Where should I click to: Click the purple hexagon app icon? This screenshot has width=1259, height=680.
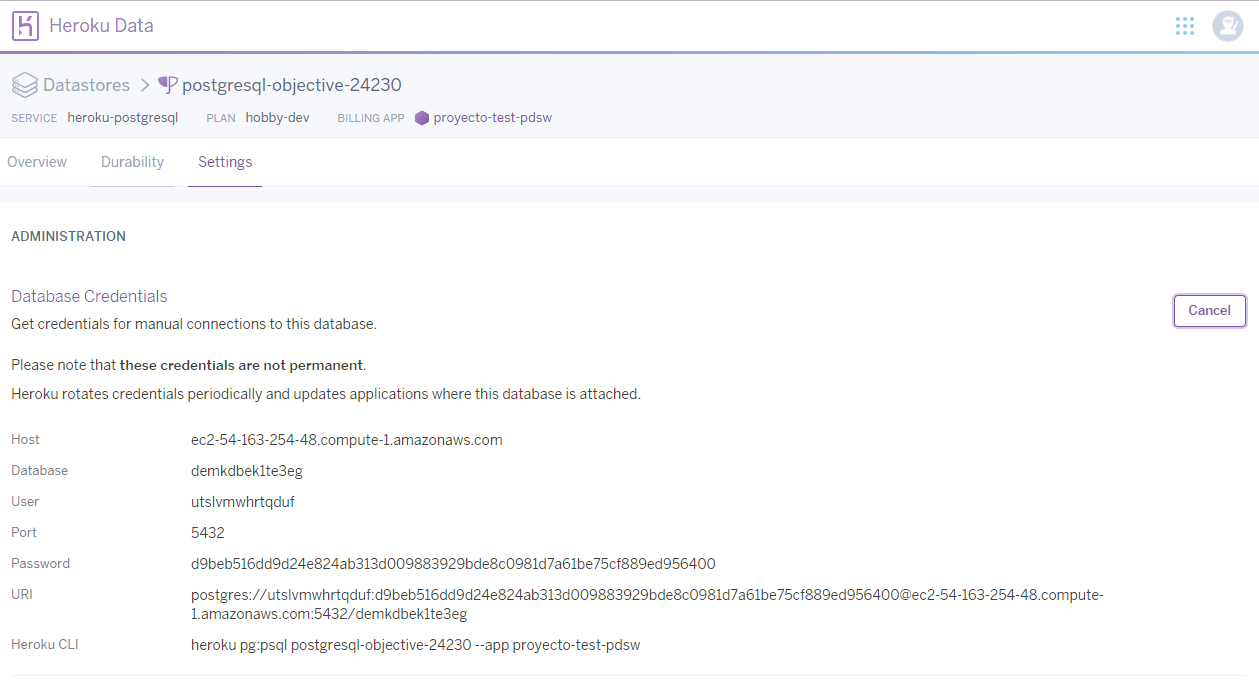pyautogui.click(x=422, y=118)
